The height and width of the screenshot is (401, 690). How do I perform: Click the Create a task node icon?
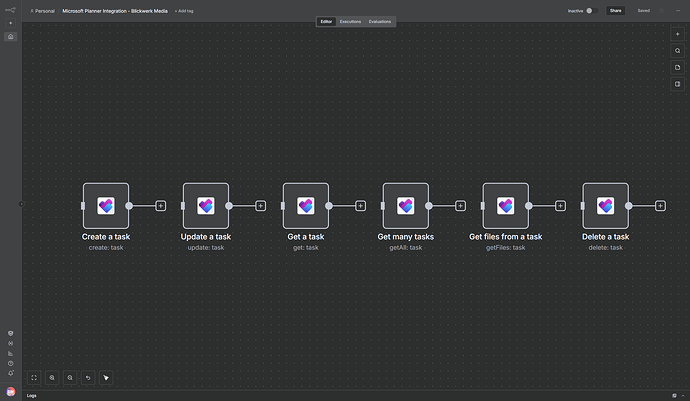pos(106,205)
